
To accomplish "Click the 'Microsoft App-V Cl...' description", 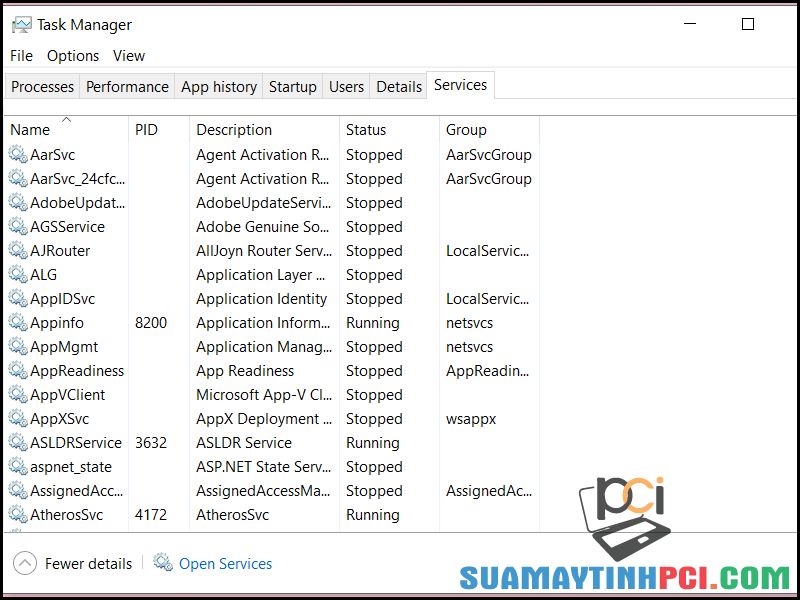I will (x=264, y=394).
